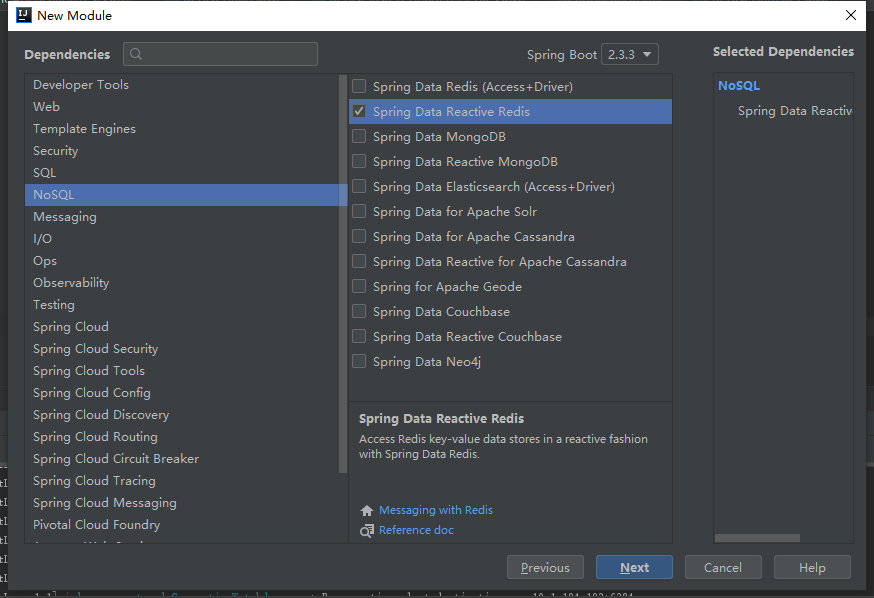
Task: Open the Reference doc link
Action: (416, 530)
